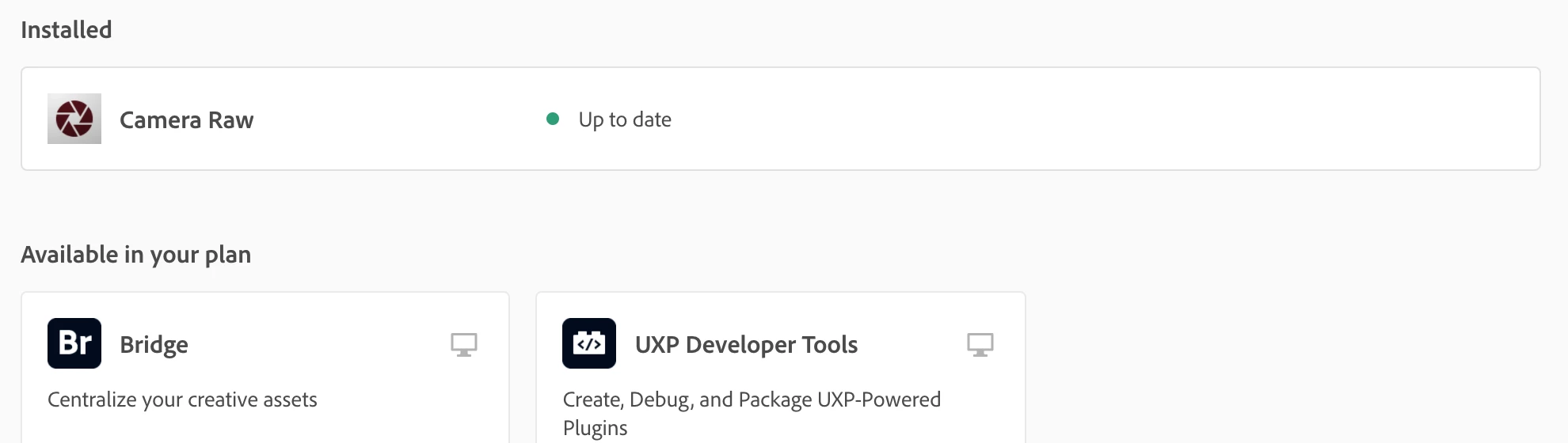Click the Camera Raw aperture icon
The image size is (1568, 443).
[74, 119]
